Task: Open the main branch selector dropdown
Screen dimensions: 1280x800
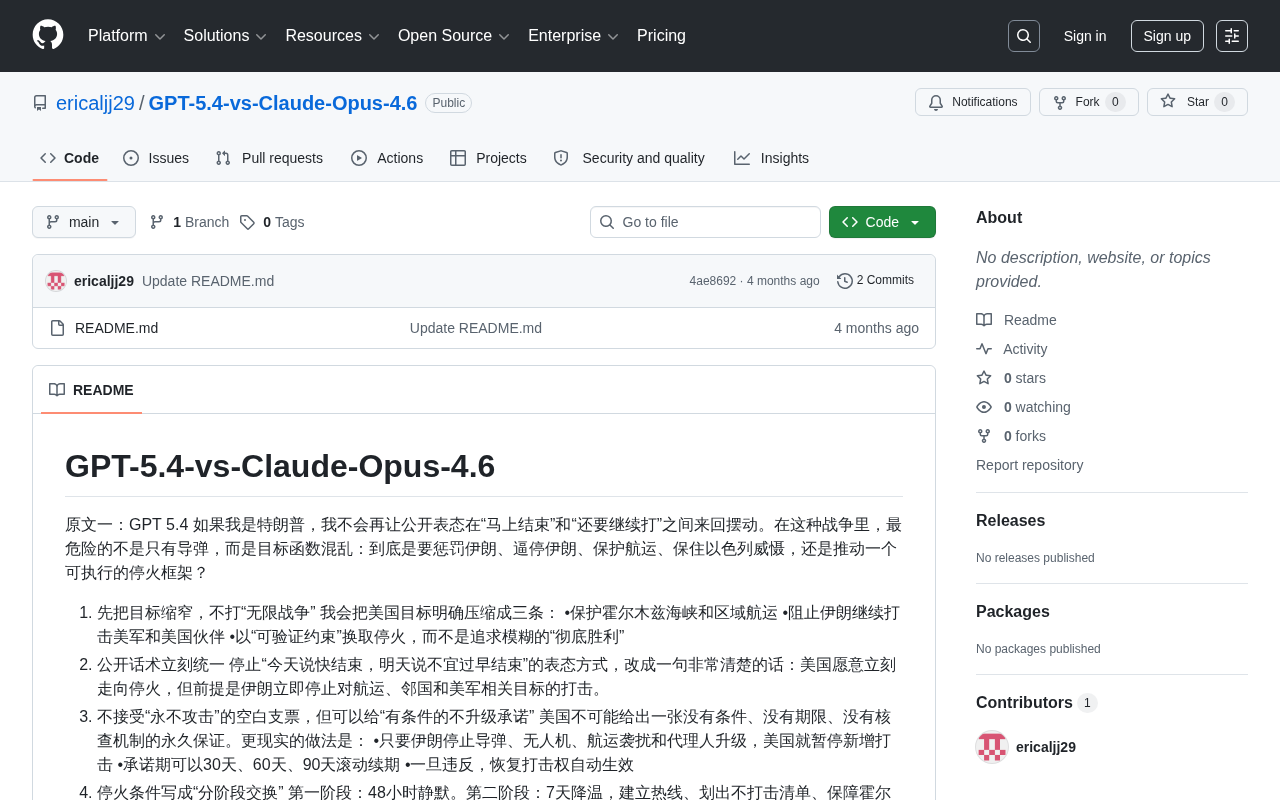Action: (84, 222)
